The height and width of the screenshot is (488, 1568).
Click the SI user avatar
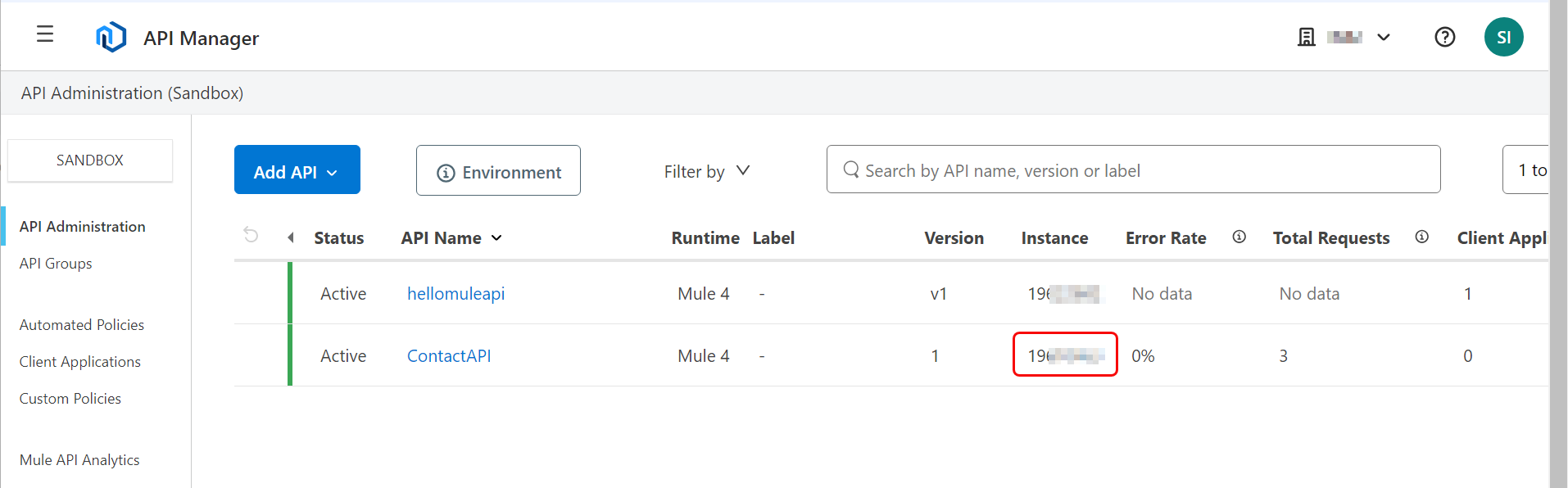click(1503, 37)
